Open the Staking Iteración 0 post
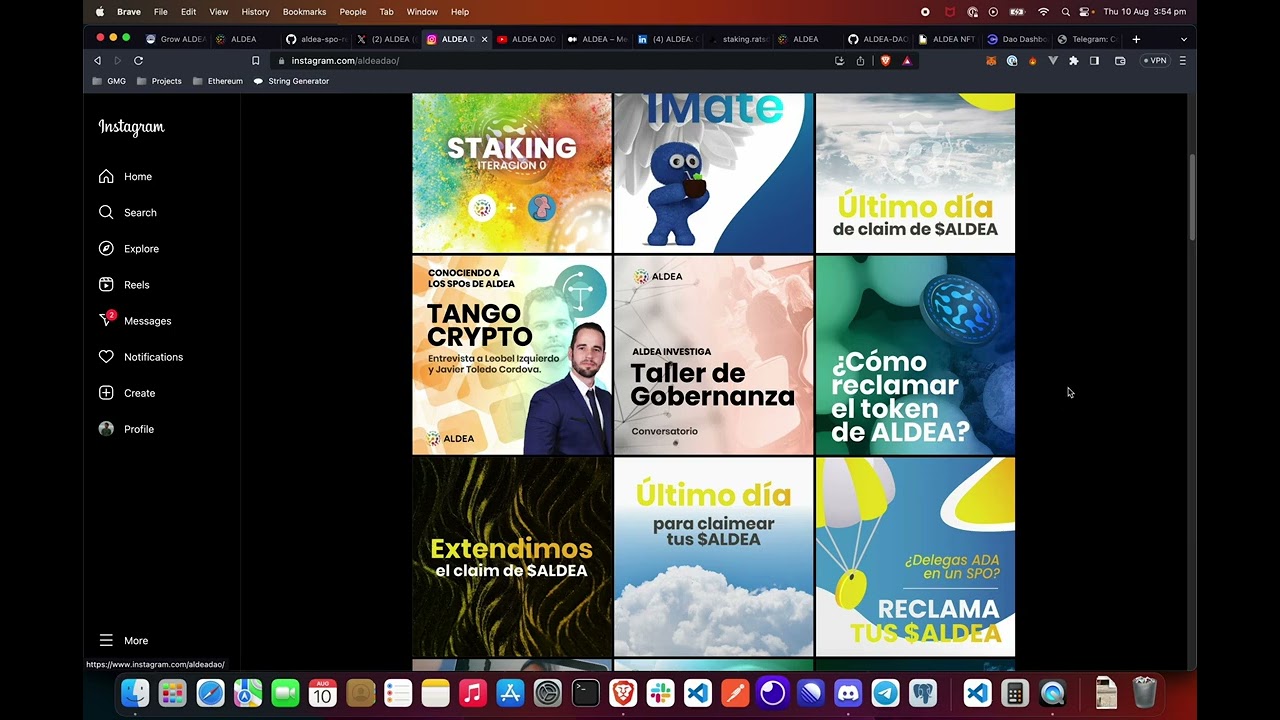 pyautogui.click(x=512, y=173)
